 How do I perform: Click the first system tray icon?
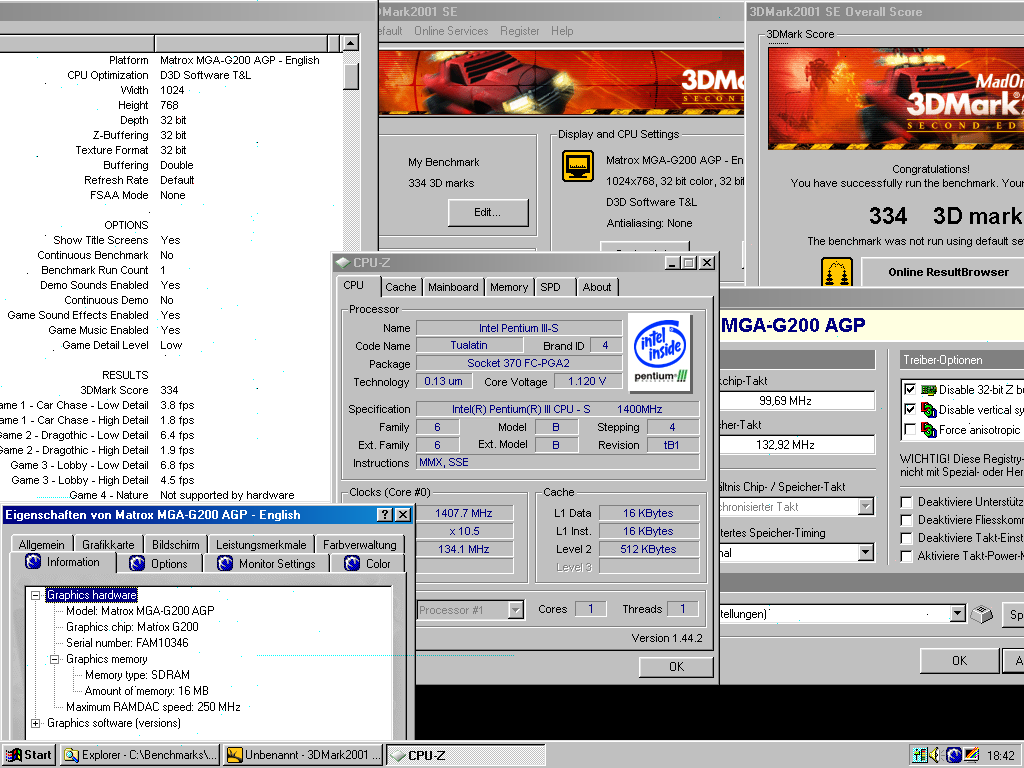(920, 755)
